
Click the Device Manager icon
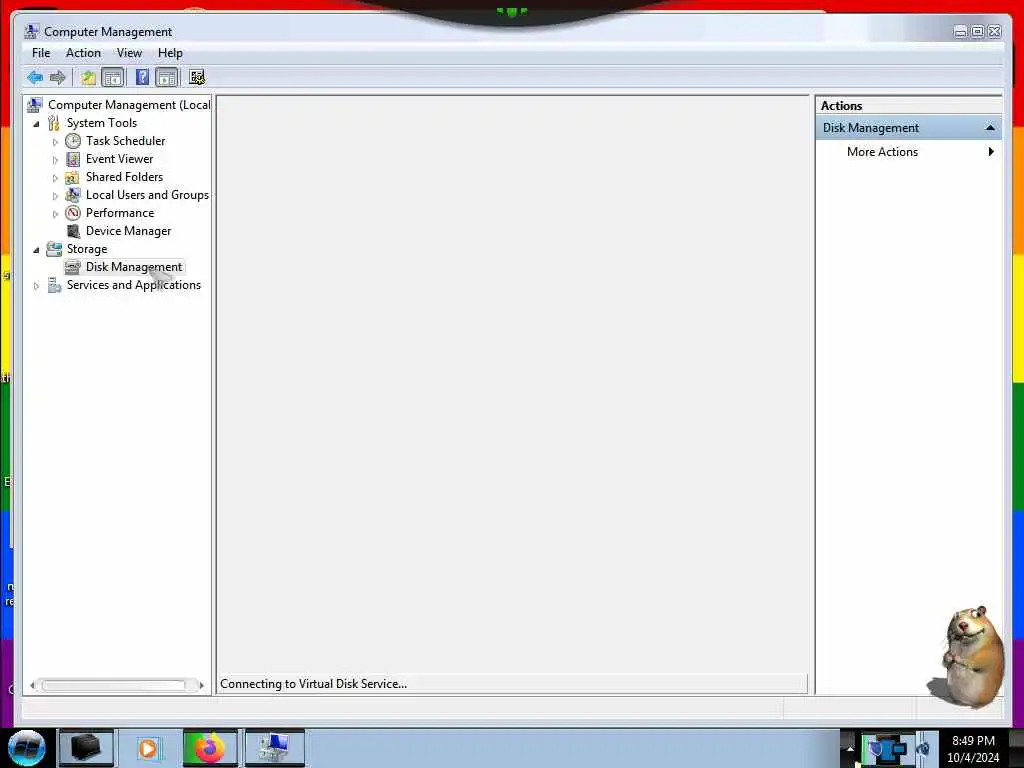pos(74,231)
